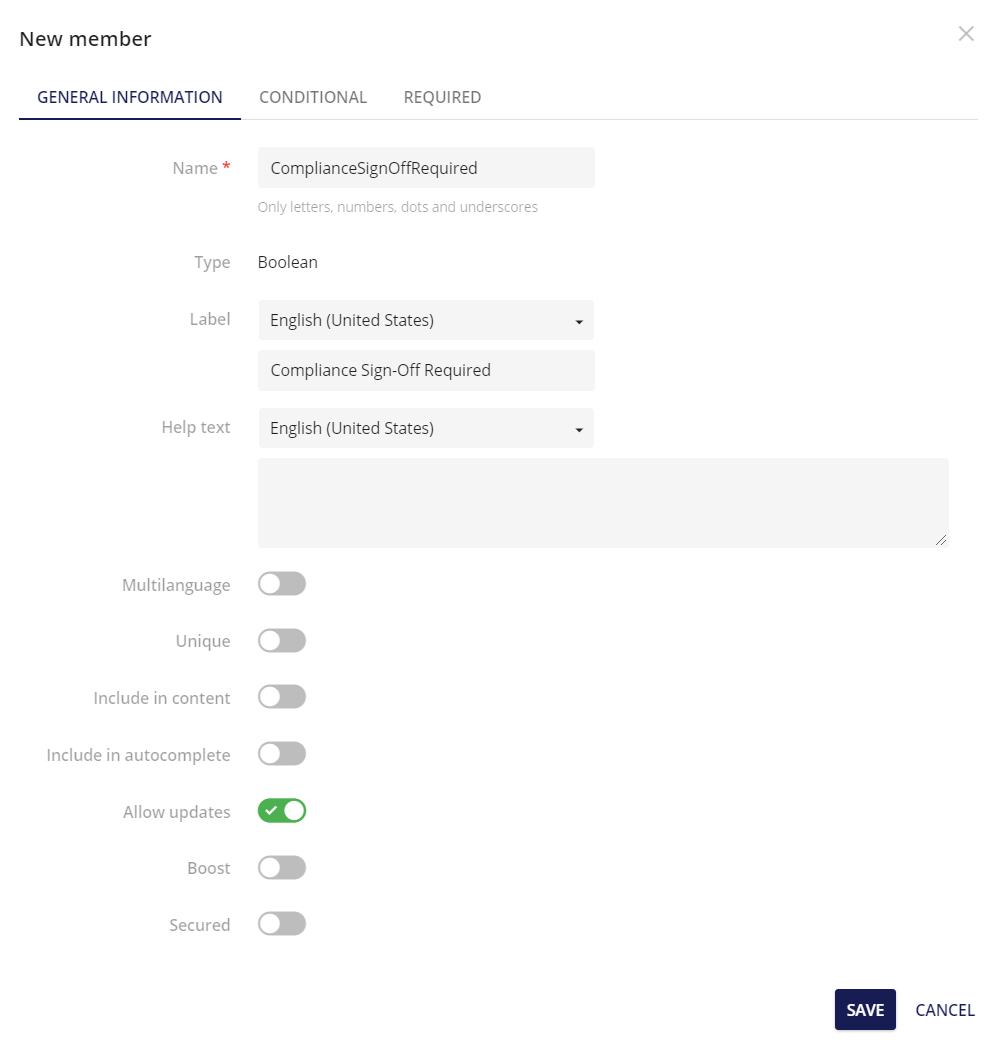Switch to the CONDITIONAL tab
The width and height of the screenshot is (998, 1043).
tap(313, 97)
